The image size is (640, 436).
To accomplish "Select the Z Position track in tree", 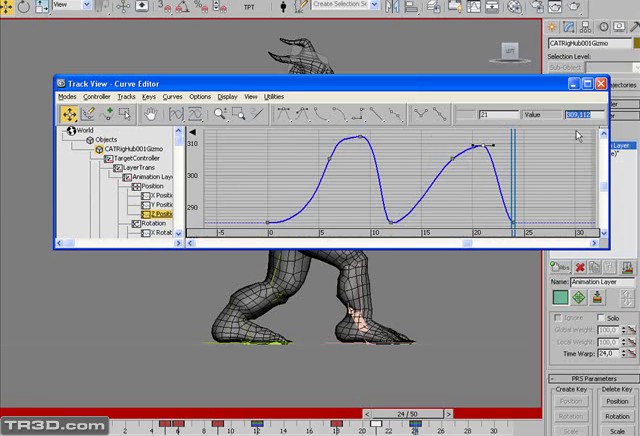I will [x=161, y=214].
